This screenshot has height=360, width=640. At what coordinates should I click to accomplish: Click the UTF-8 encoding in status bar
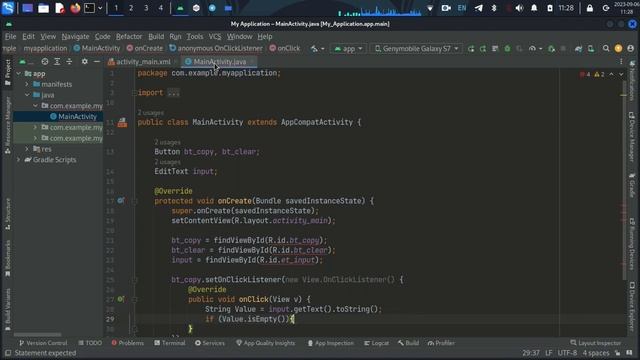[x=567, y=353]
